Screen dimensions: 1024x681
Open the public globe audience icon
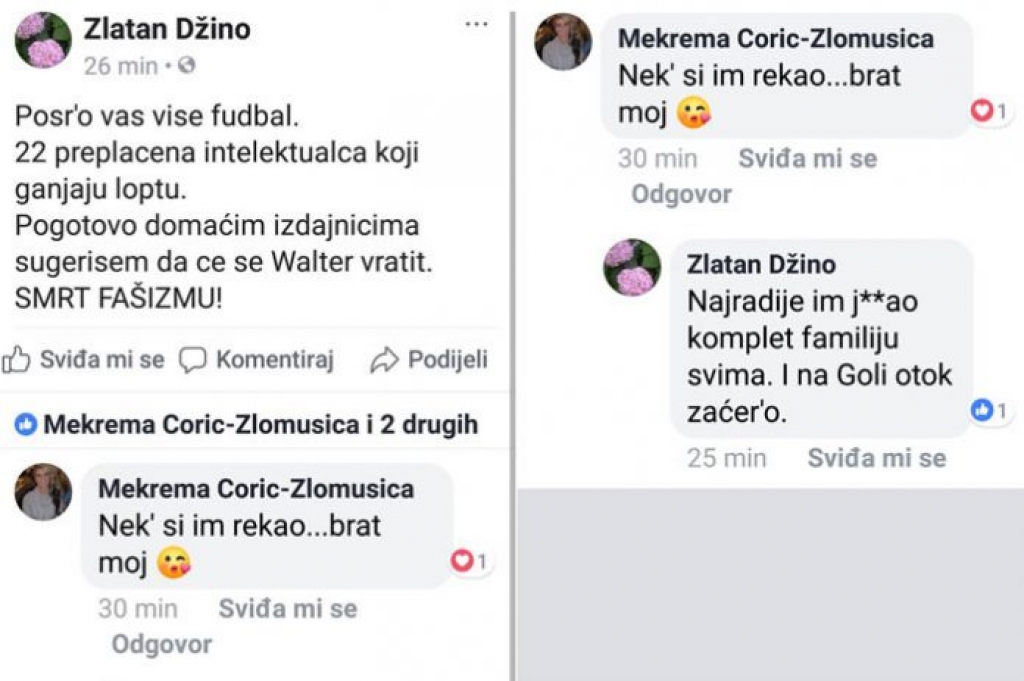point(187,65)
